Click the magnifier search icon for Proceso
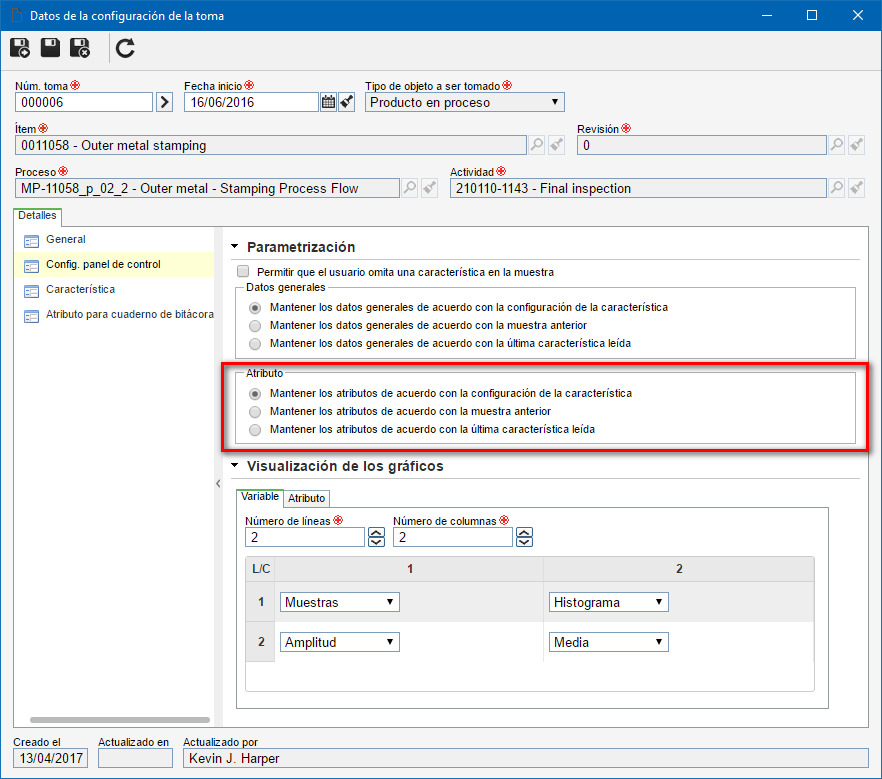Viewport: 882px width, 779px height. coord(410,188)
